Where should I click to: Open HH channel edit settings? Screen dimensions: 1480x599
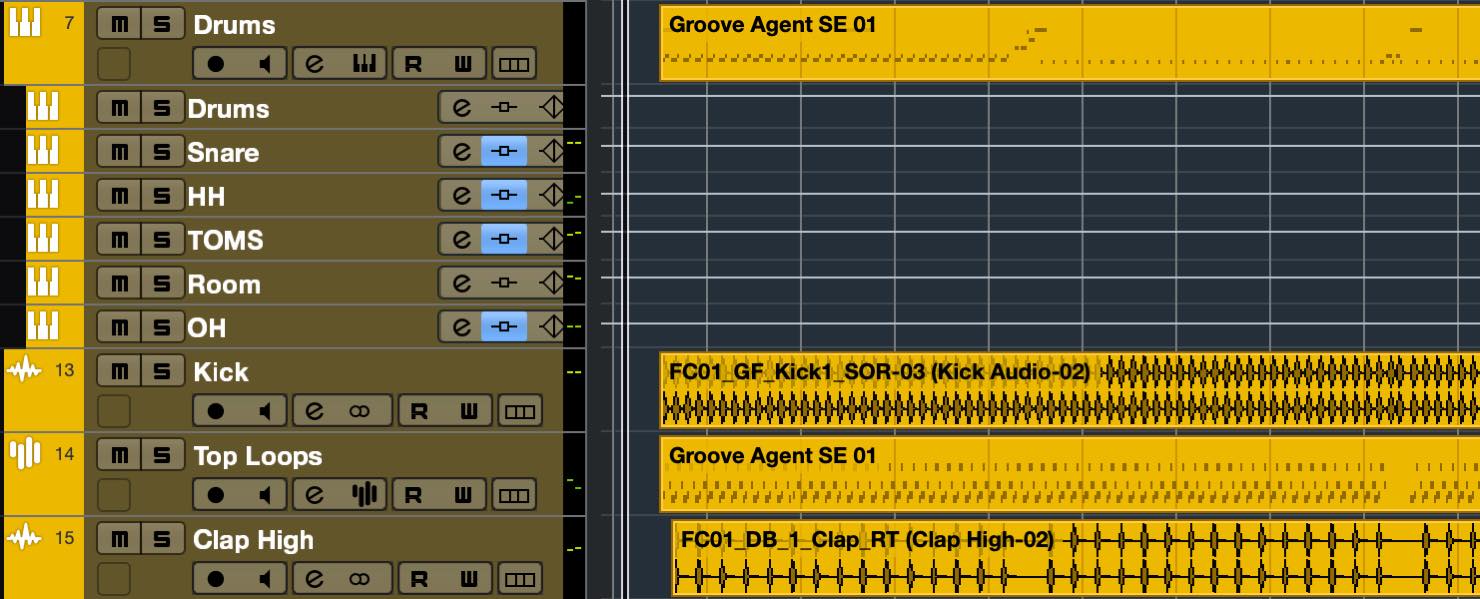coord(461,196)
